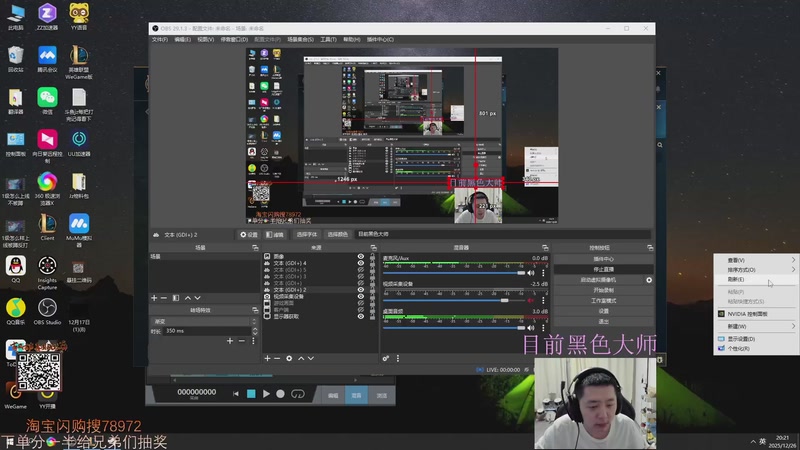Pop out the 控制按钮 dock panel

[650, 248]
